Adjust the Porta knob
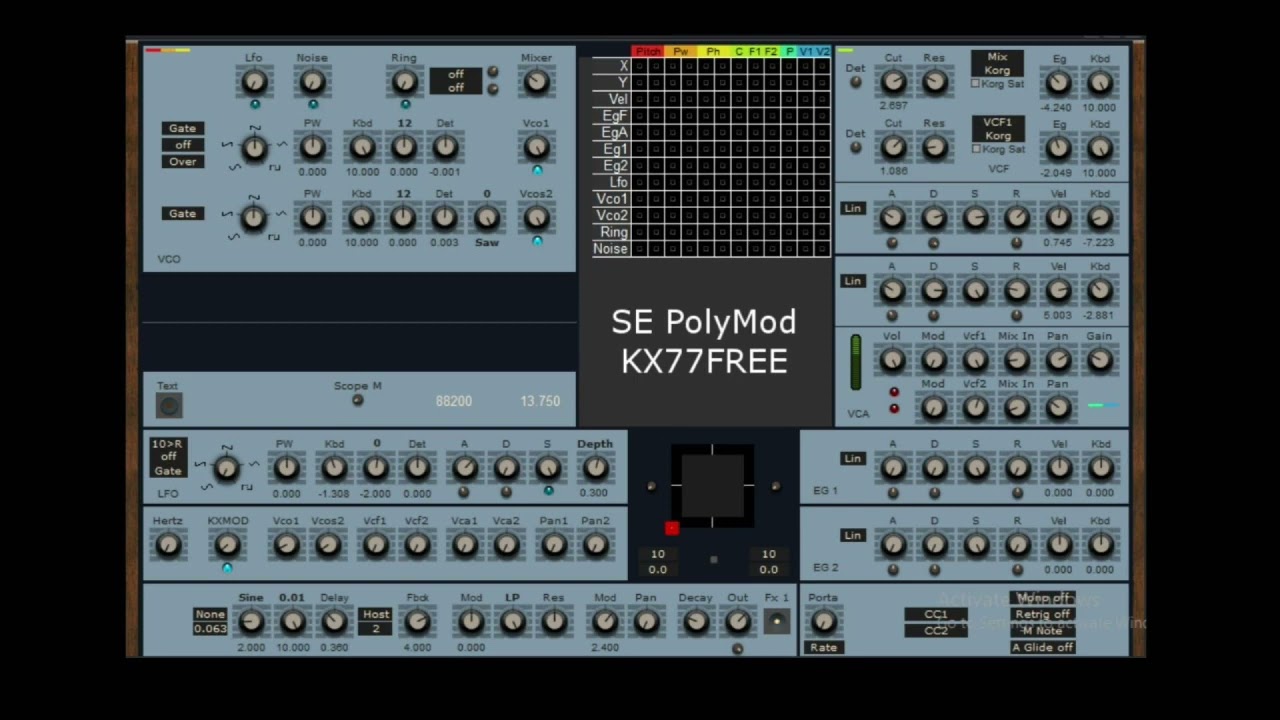This screenshot has height=720, width=1280. tap(823, 621)
